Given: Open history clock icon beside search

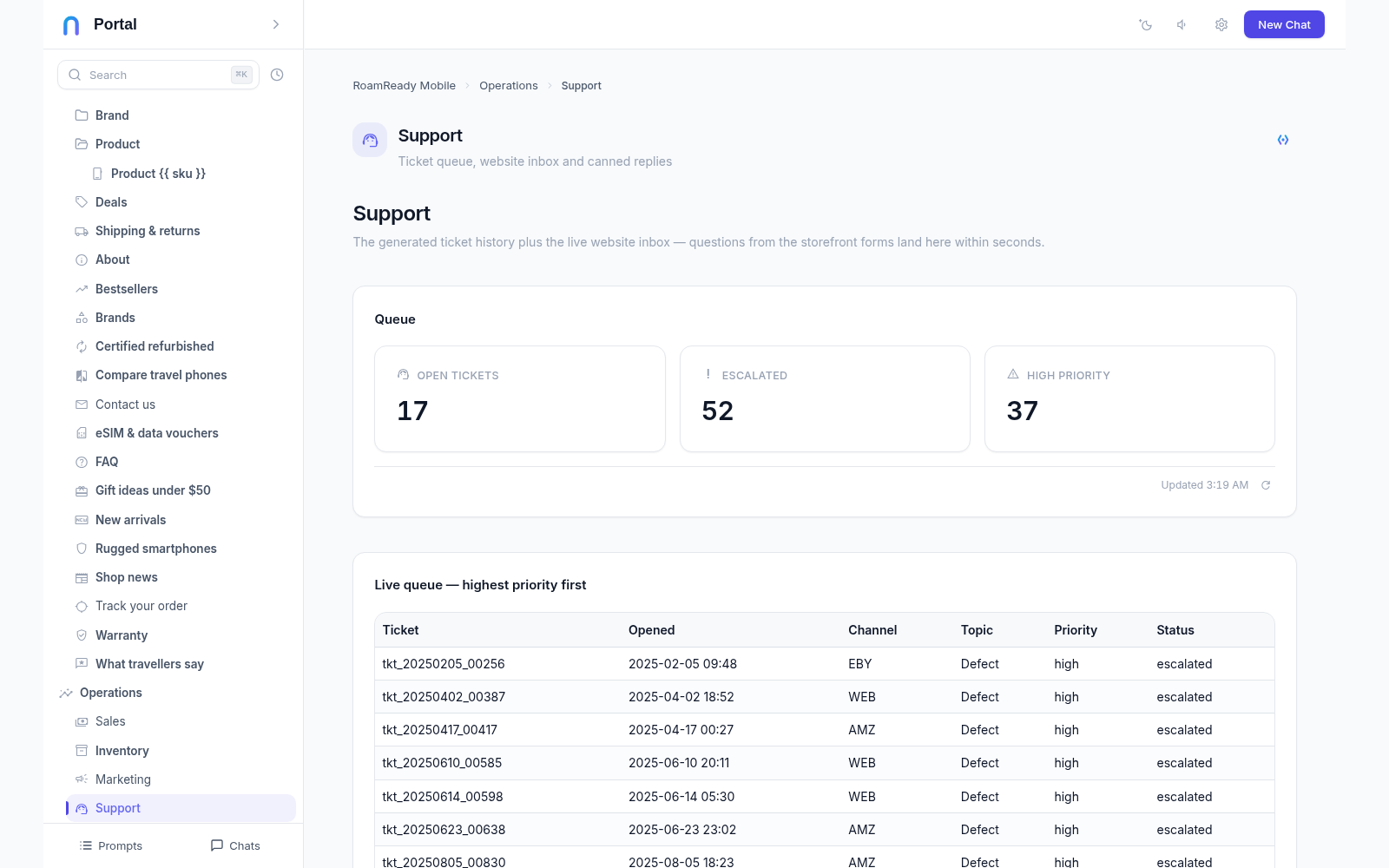Looking at the screenshot, I should (277, 75).
